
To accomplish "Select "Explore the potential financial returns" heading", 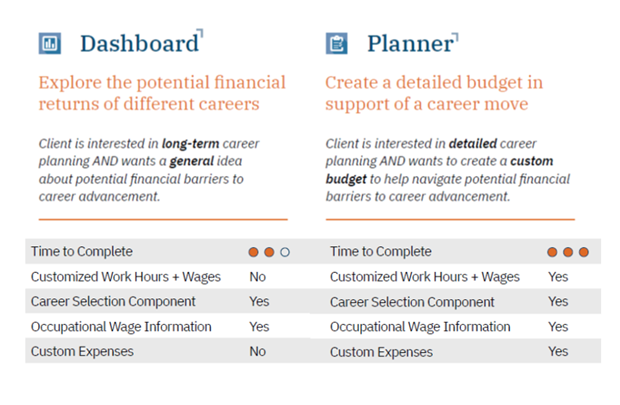I will [162, 93].
